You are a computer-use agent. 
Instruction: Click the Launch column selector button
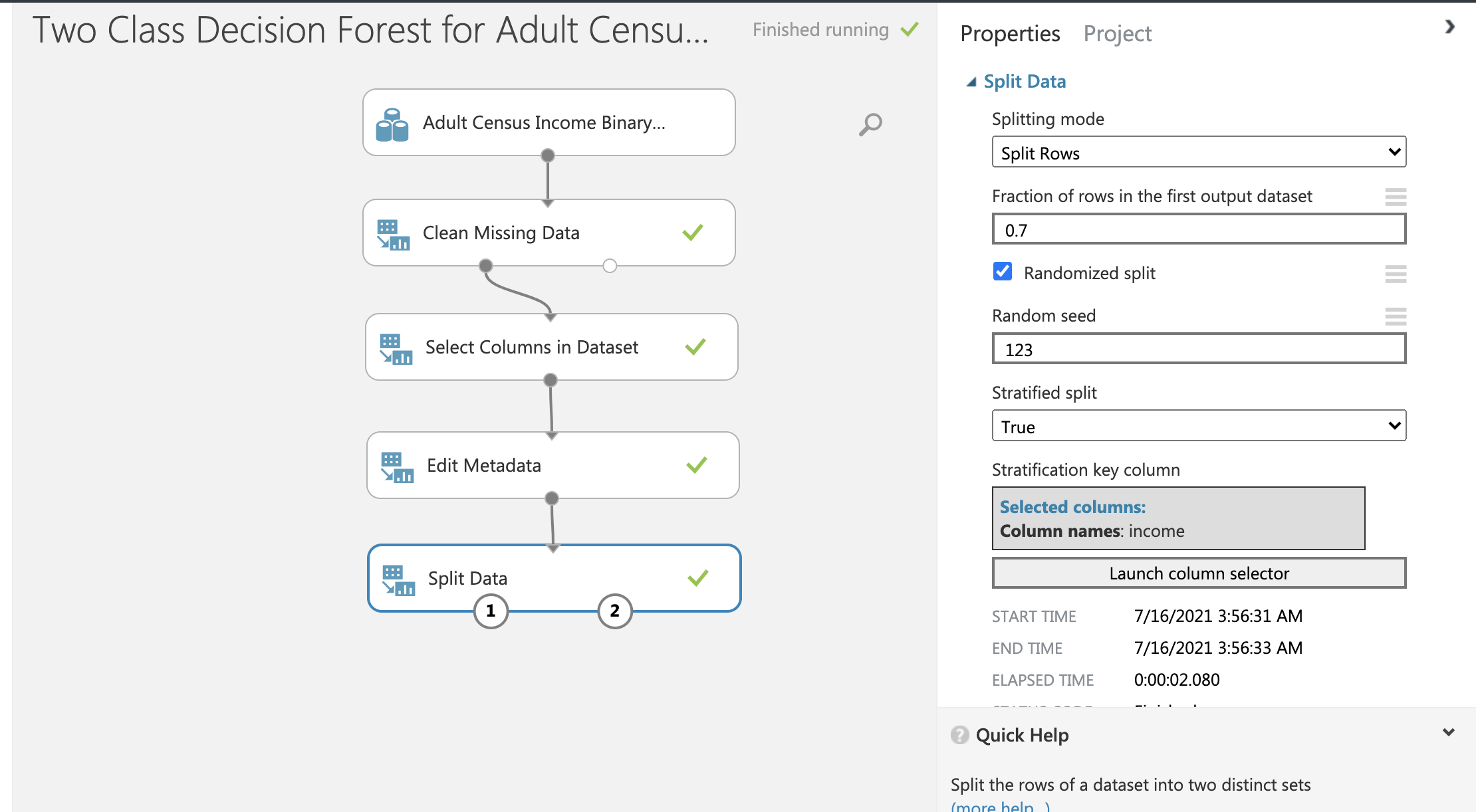click(1197, 573)
